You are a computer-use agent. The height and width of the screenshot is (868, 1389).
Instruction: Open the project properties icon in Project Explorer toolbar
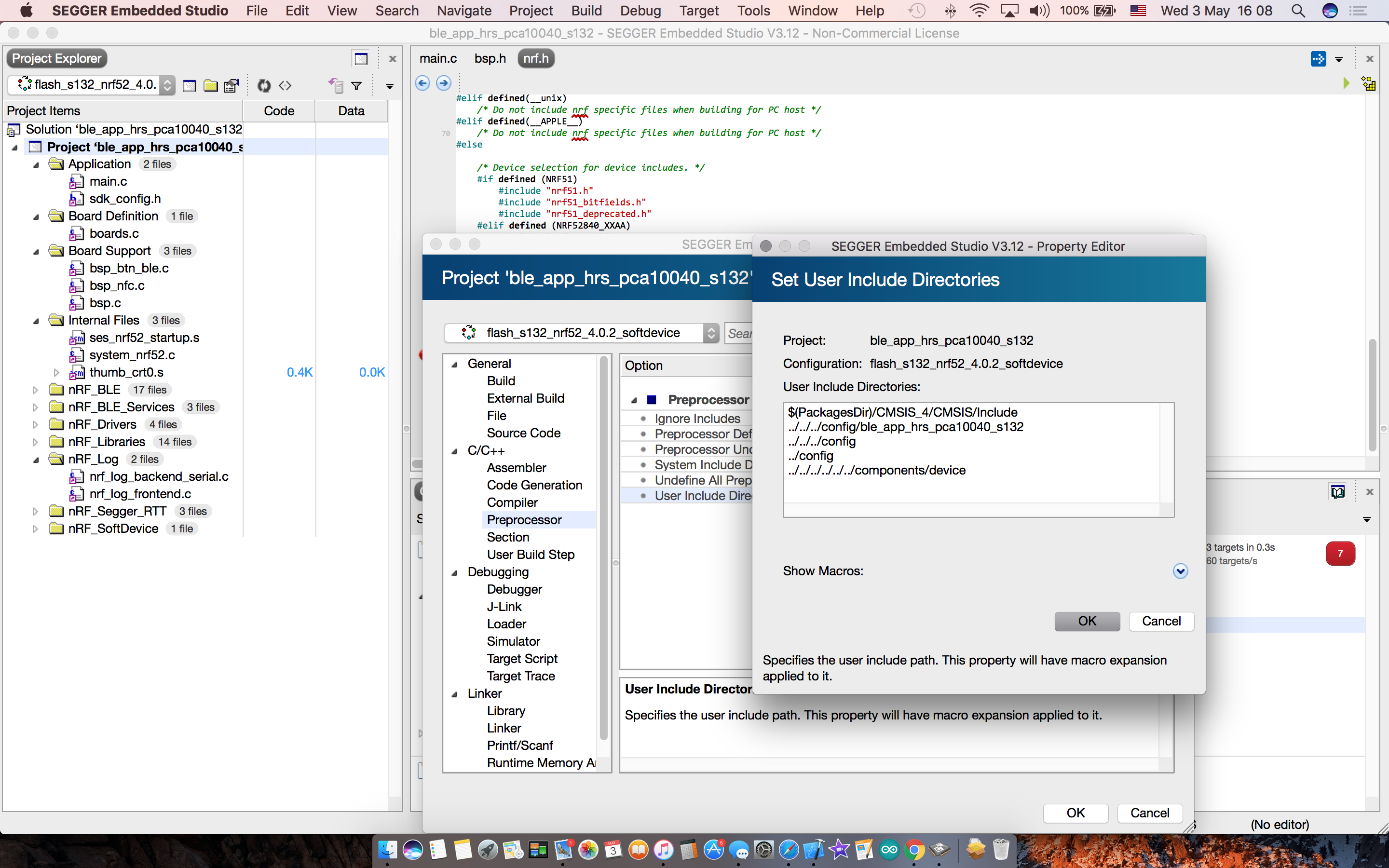click(231, 85)
